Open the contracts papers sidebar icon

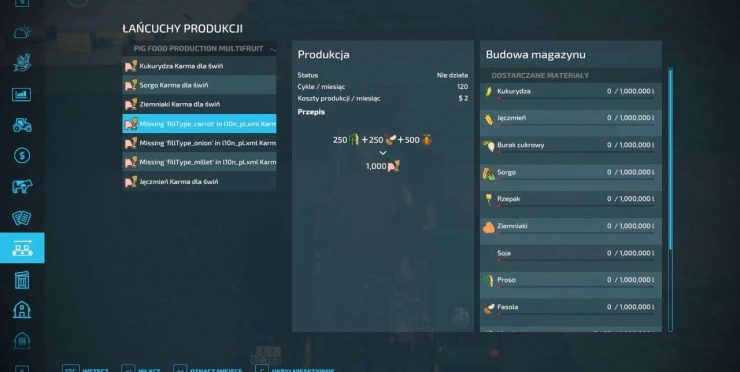click(22, 218)
